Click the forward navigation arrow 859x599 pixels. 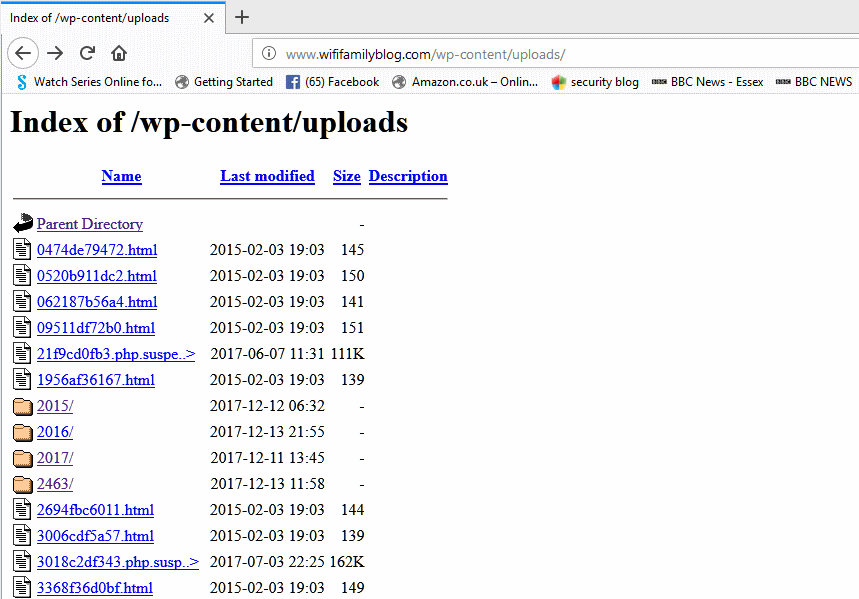pos(55,53)
